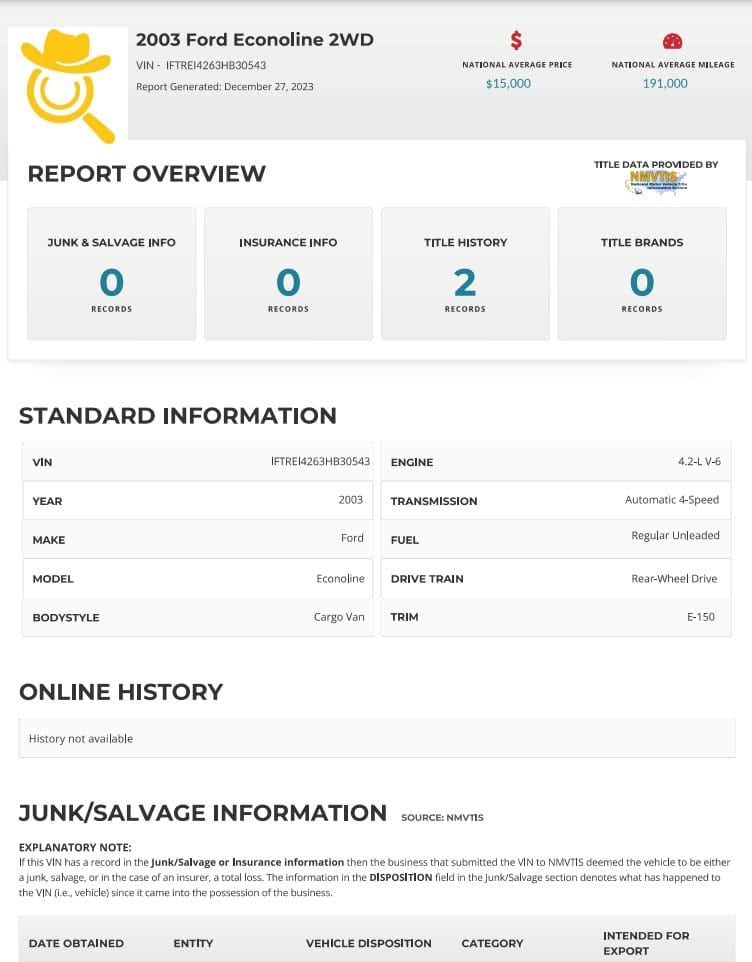Image resolution: width=752 pixels, height=962 pixels.
Task: Open the Insurance Info records card
Action: click(288, 274)
